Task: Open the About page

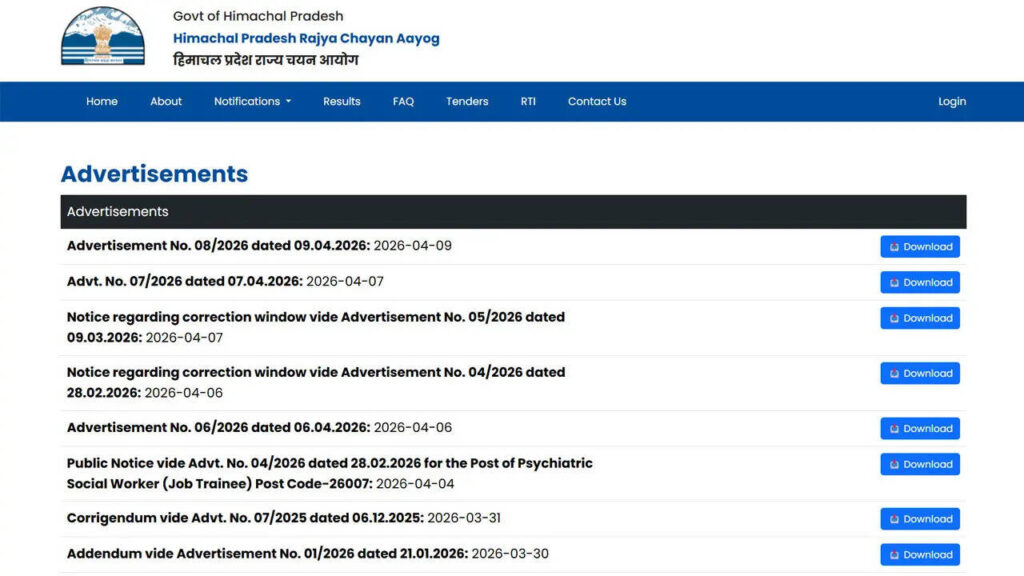Action: (x=166, y=102)
